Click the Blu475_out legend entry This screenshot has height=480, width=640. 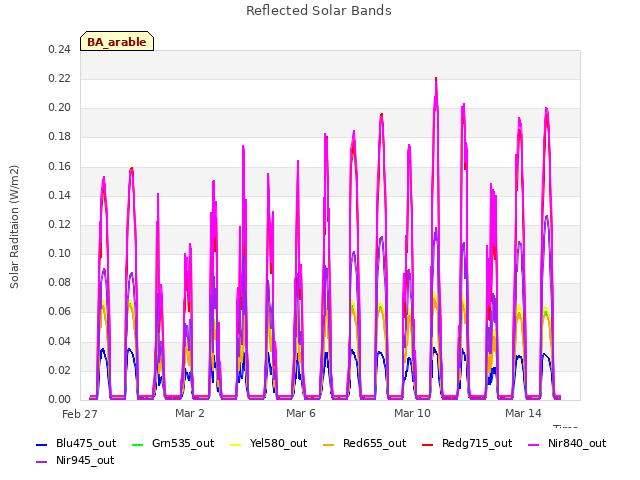76,443
